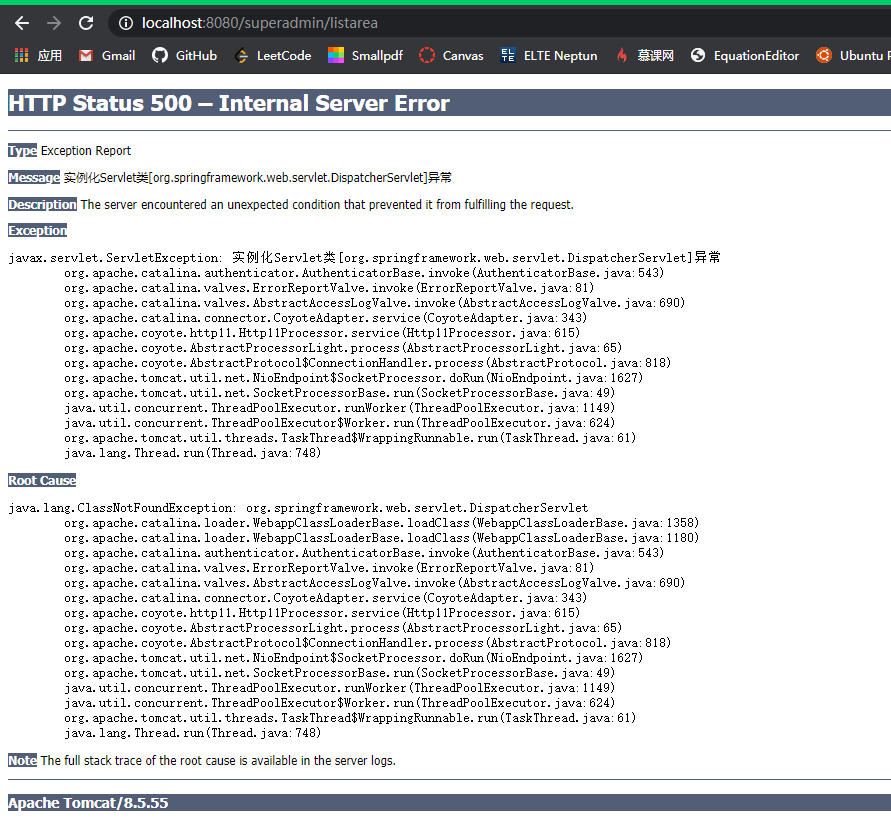
Task: Open the Canvas bookmark
Action: [x=463, y=56]
